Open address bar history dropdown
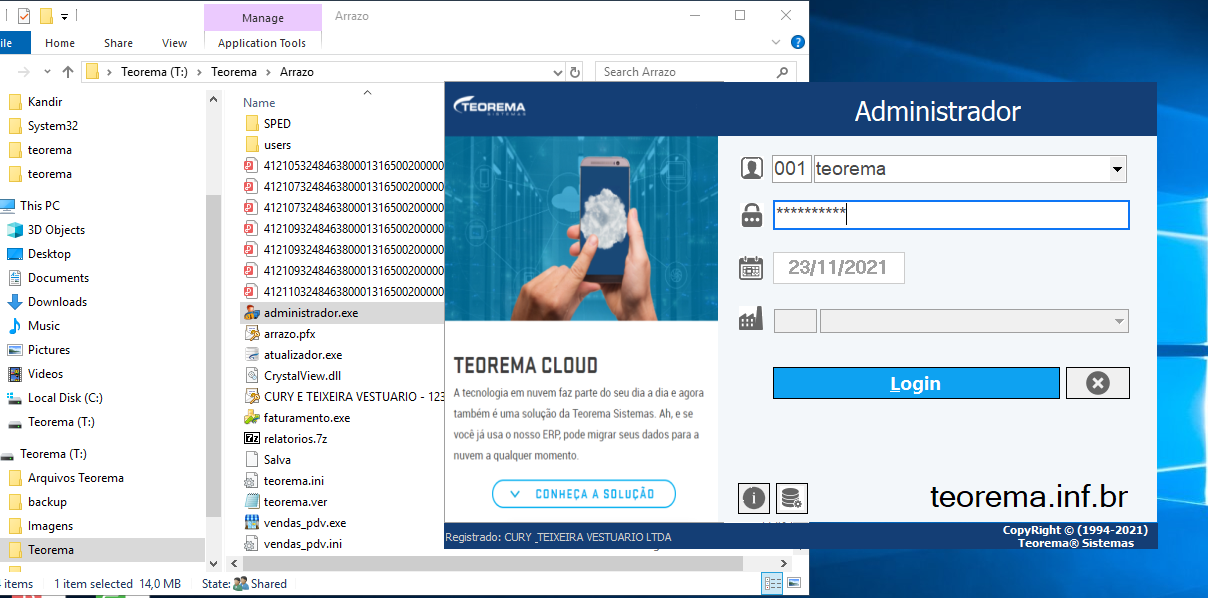 558,72
